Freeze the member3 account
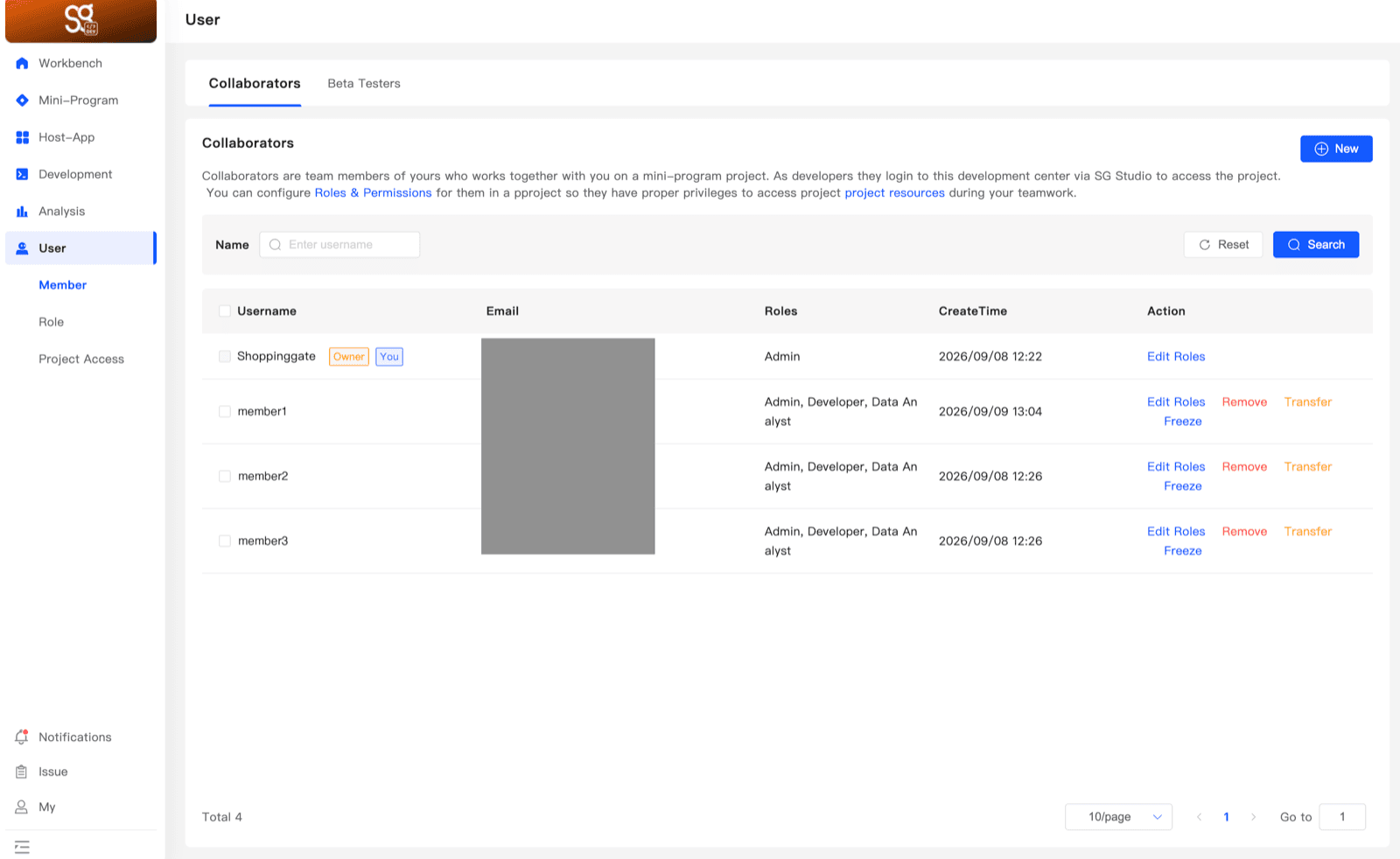 [x=1183, y=550]
